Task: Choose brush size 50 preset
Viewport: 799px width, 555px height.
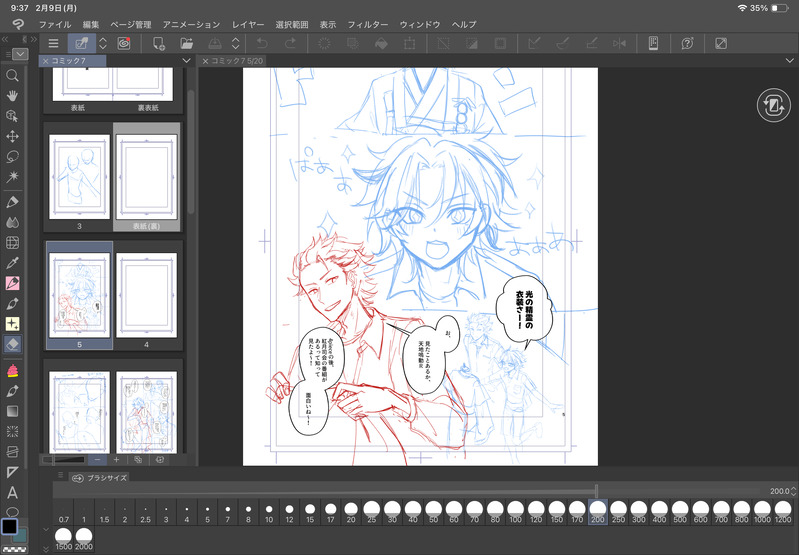Action: pos(433,512)
